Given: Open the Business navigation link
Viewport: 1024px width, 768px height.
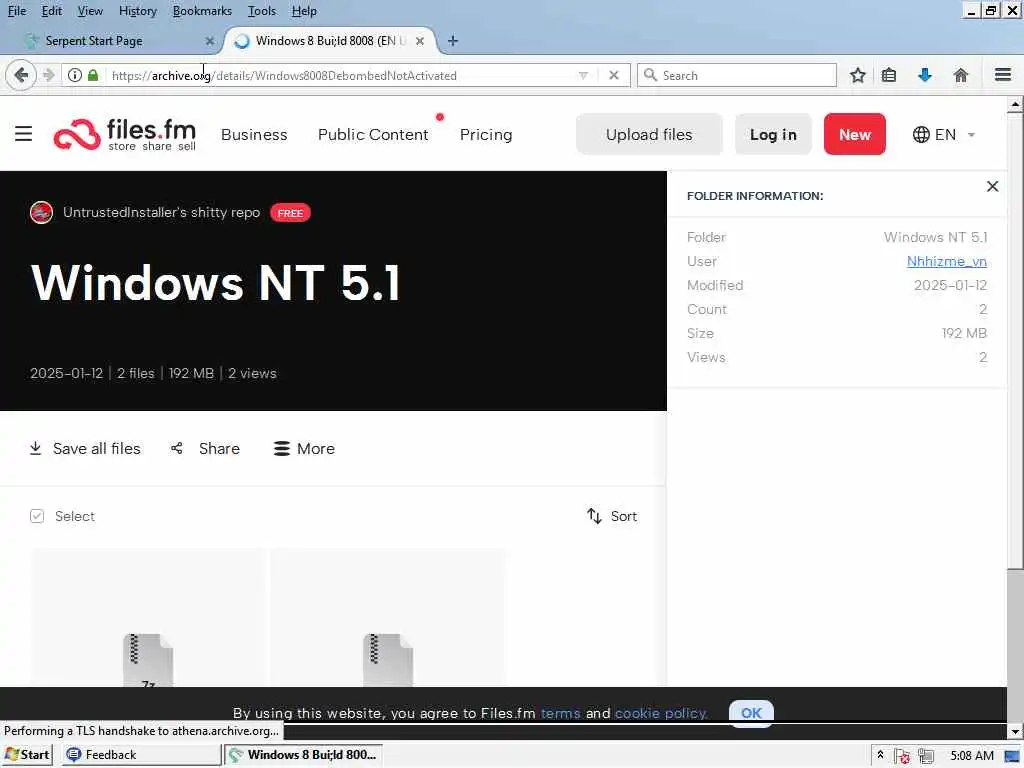Looking at the screenshot, I should click(x=254, y=135).
